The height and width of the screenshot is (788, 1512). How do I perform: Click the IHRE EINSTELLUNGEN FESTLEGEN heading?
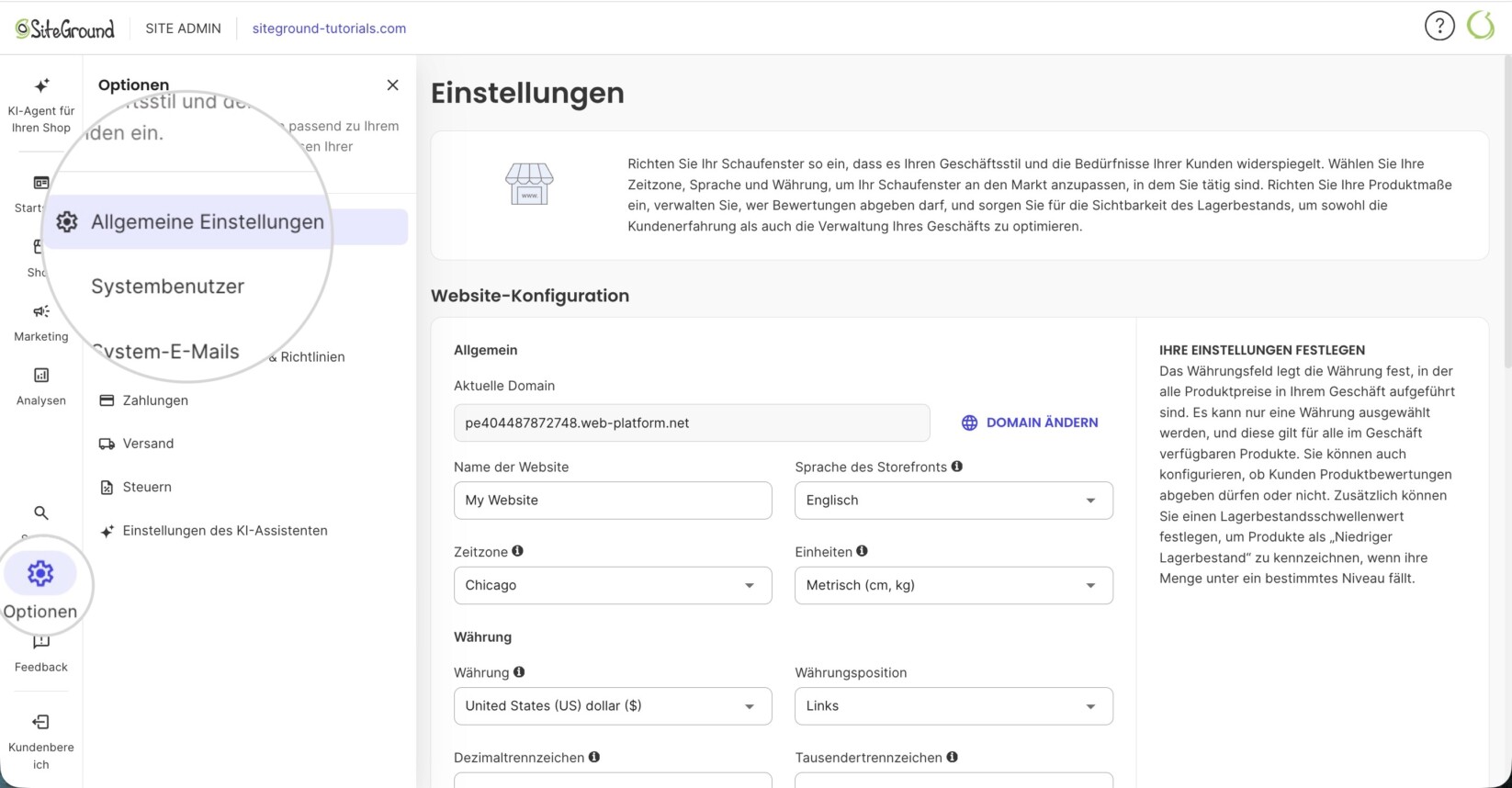pos(1262,350)
